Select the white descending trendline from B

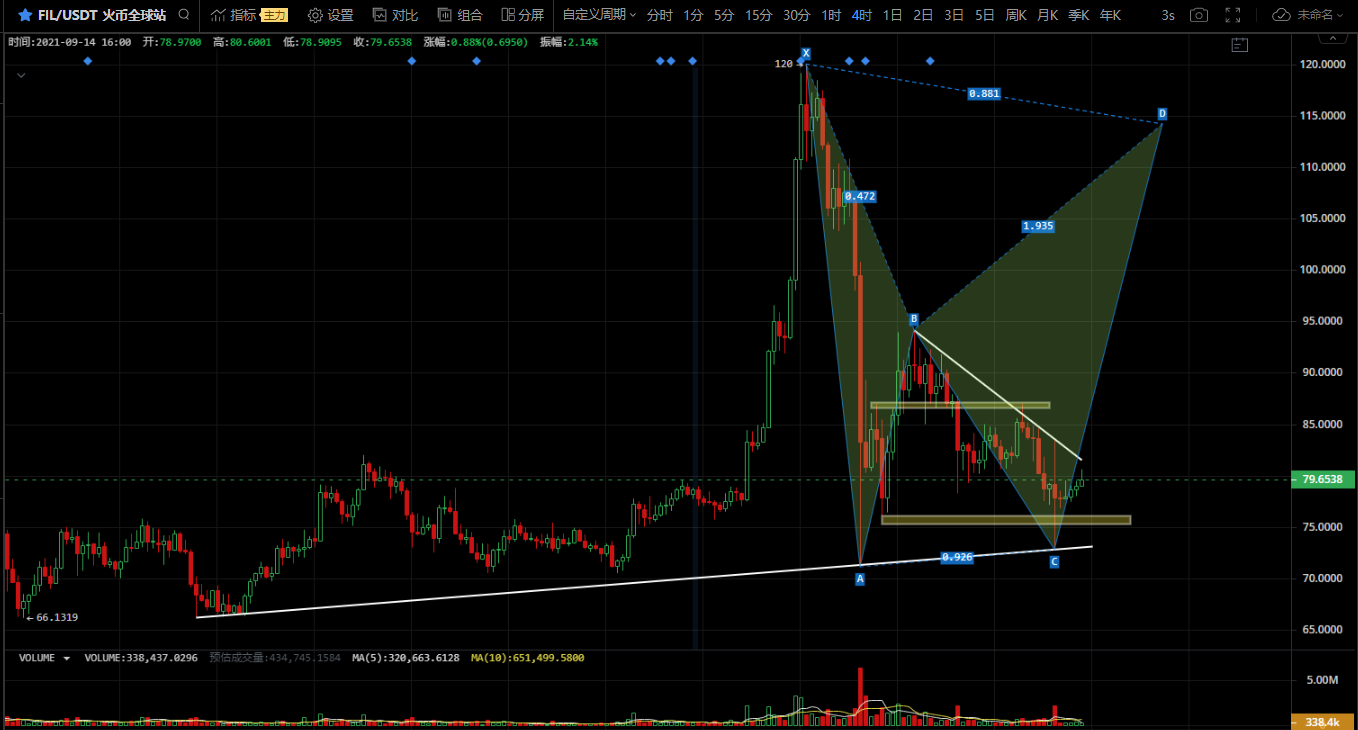click(x=998, y=394)
